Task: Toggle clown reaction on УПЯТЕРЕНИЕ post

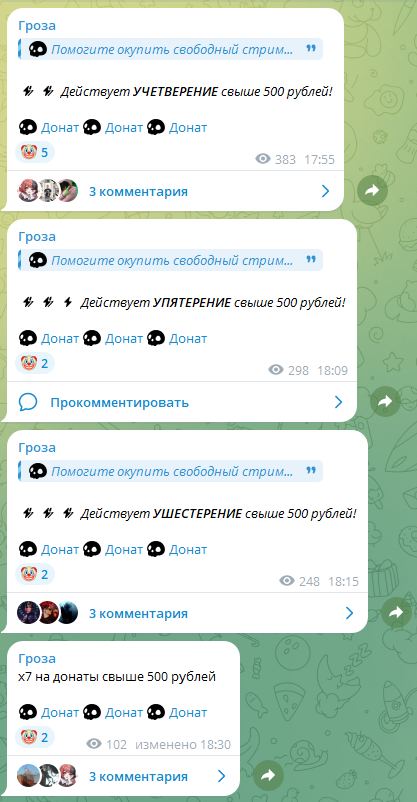Action: (x=35, y=363)
